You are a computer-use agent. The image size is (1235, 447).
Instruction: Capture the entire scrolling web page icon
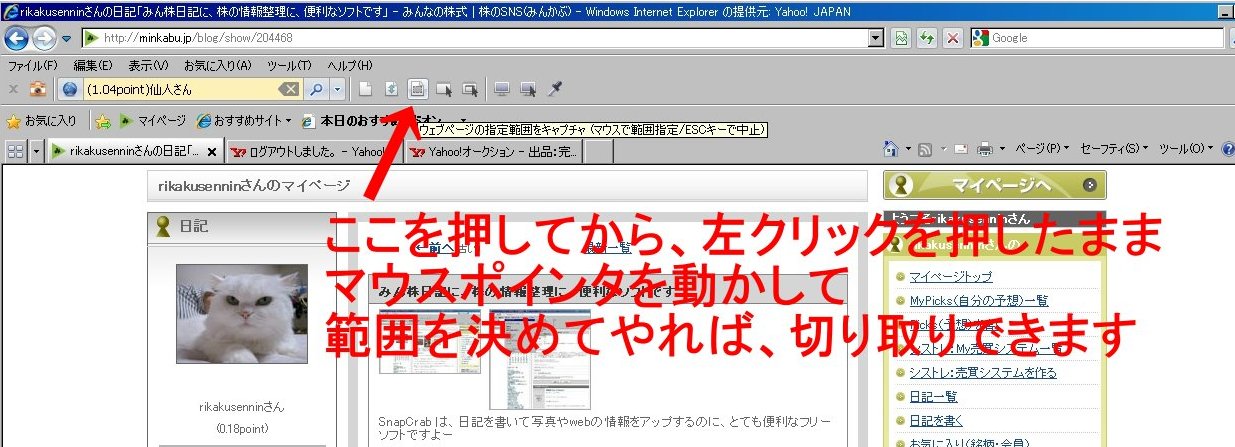click(392, 89)
